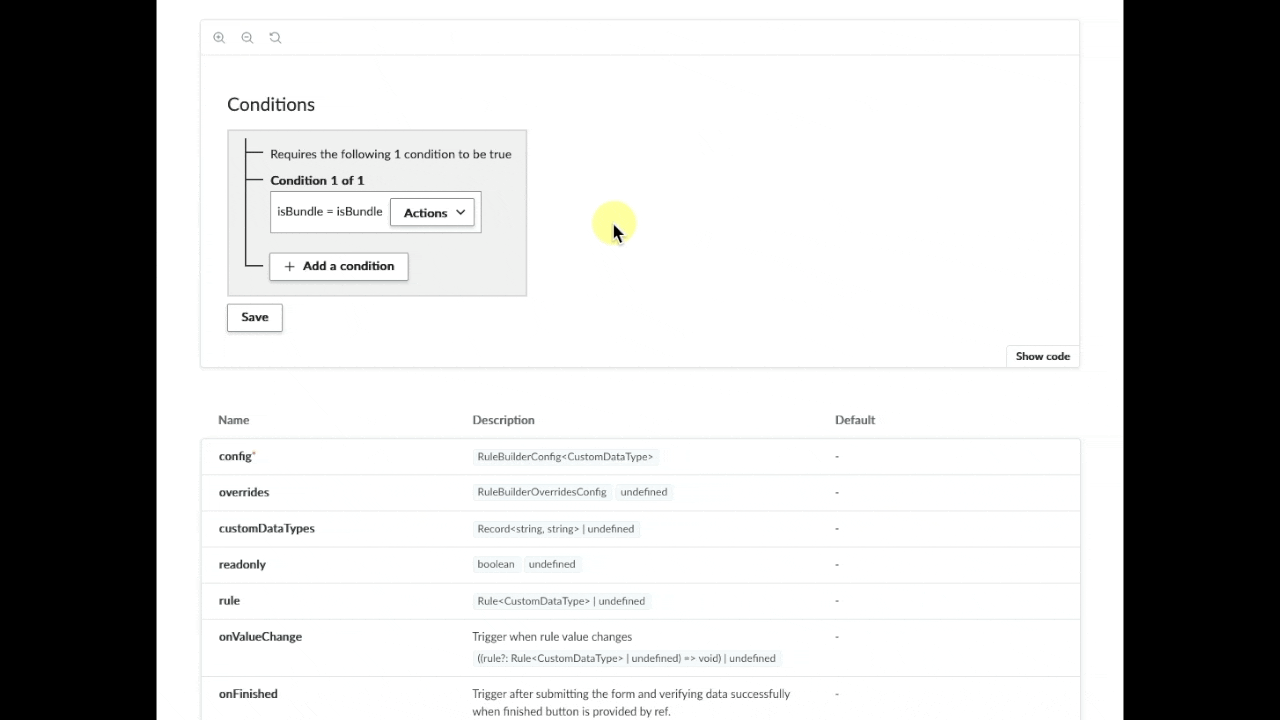The height and width of the screenshot is (720, 1280).
Task: Click the Condition 1 of 1 heading
Action: [x=317, y=181]
